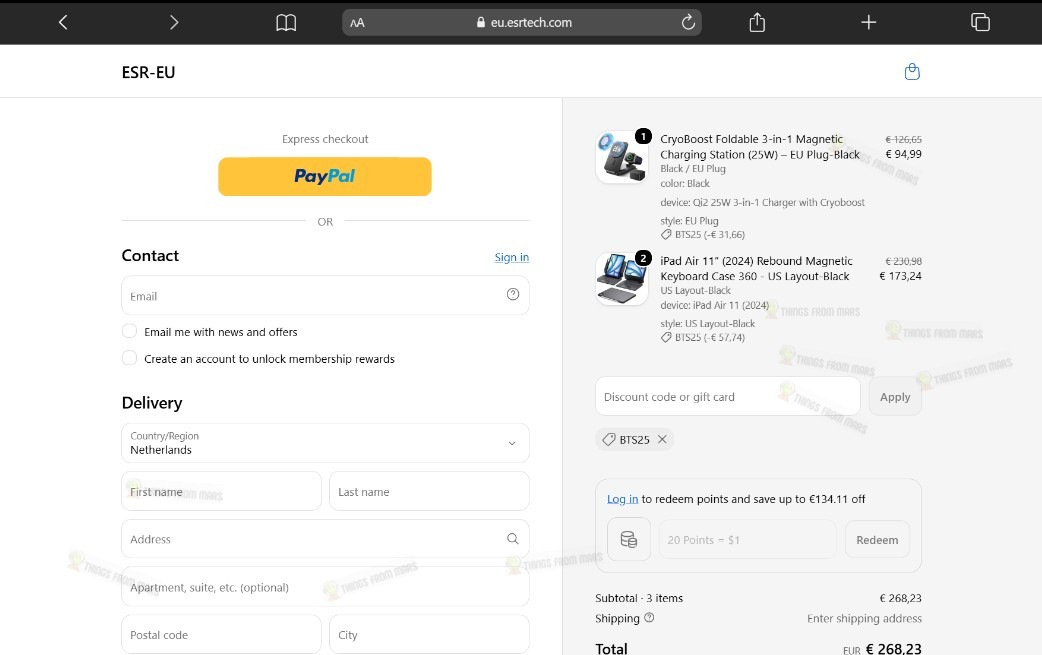
Task: Open Safari bookmarks book icon
Action: click(286, 23)
